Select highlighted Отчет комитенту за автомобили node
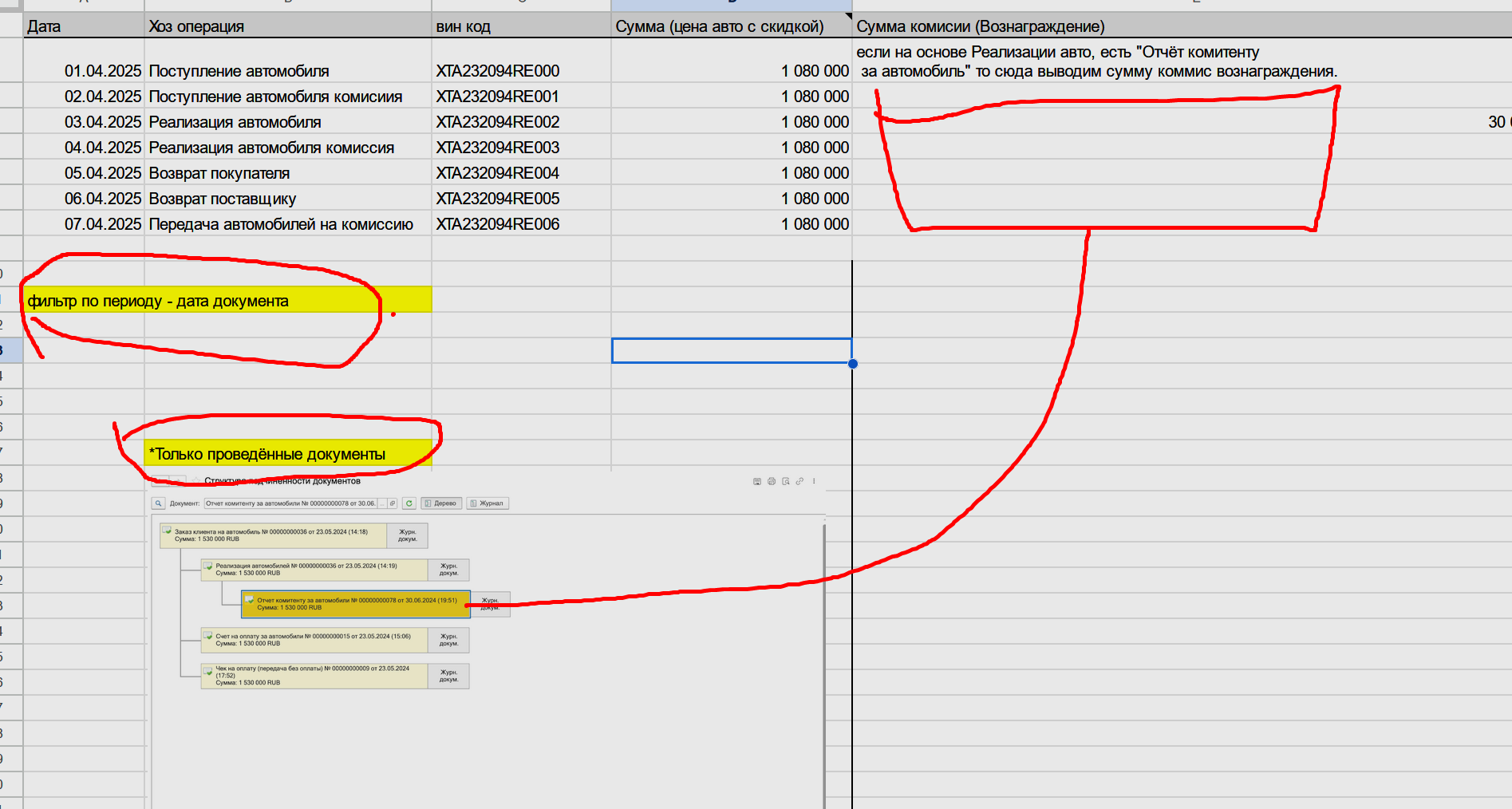Screen dimensions: 1512x809 (x=356, y=604)
